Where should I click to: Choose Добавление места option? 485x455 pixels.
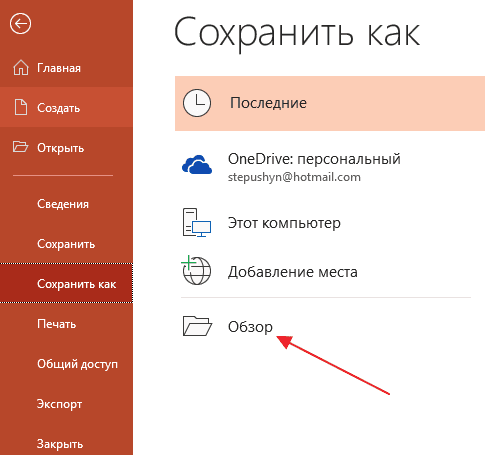click(330, 271)
